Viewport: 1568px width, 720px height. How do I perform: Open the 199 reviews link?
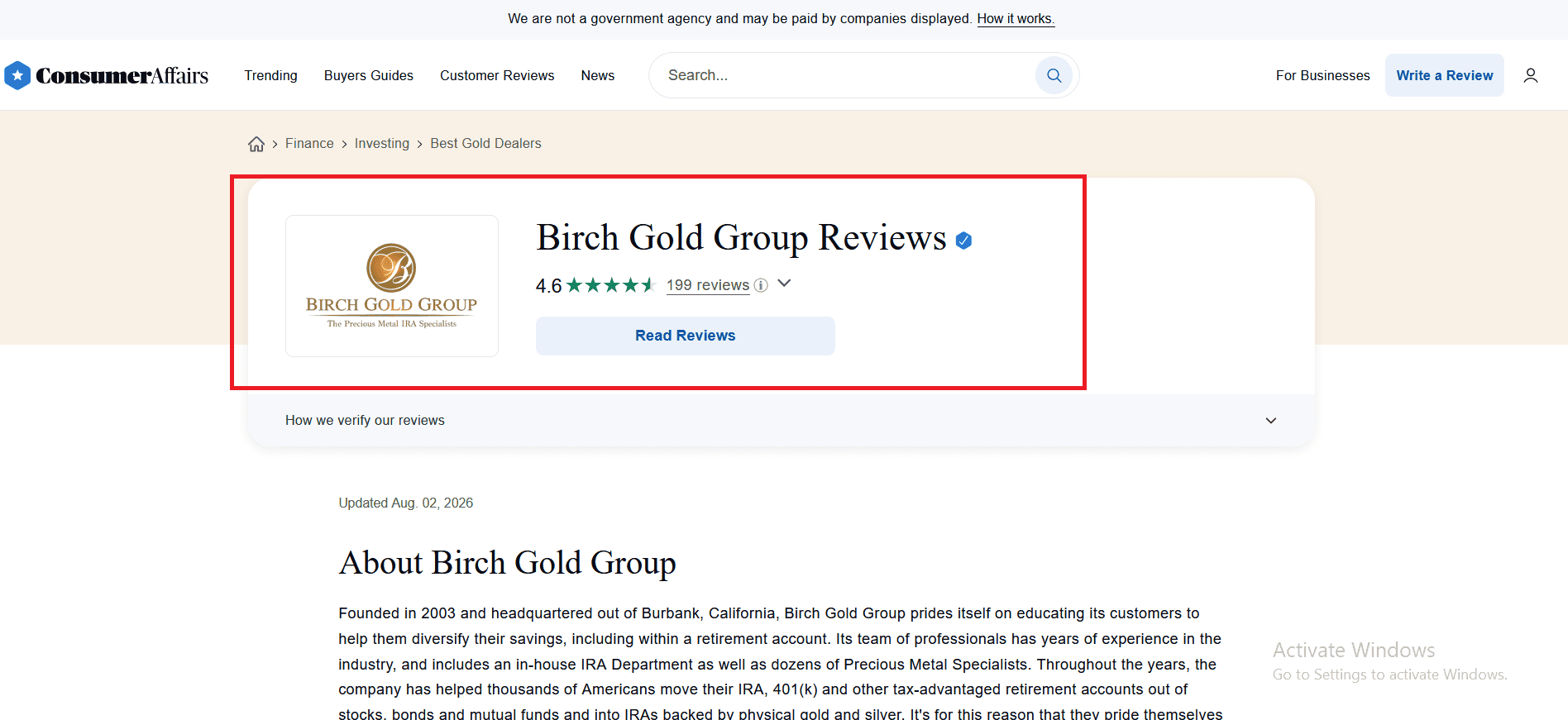pyautogui.click(x=708, y=285)
